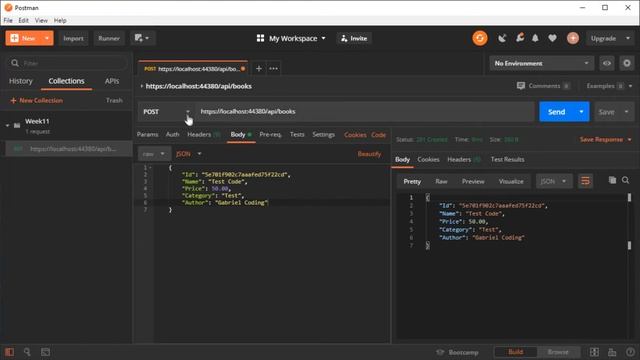
Task: Click the status bar icon beside help
Action: (612, 352)
